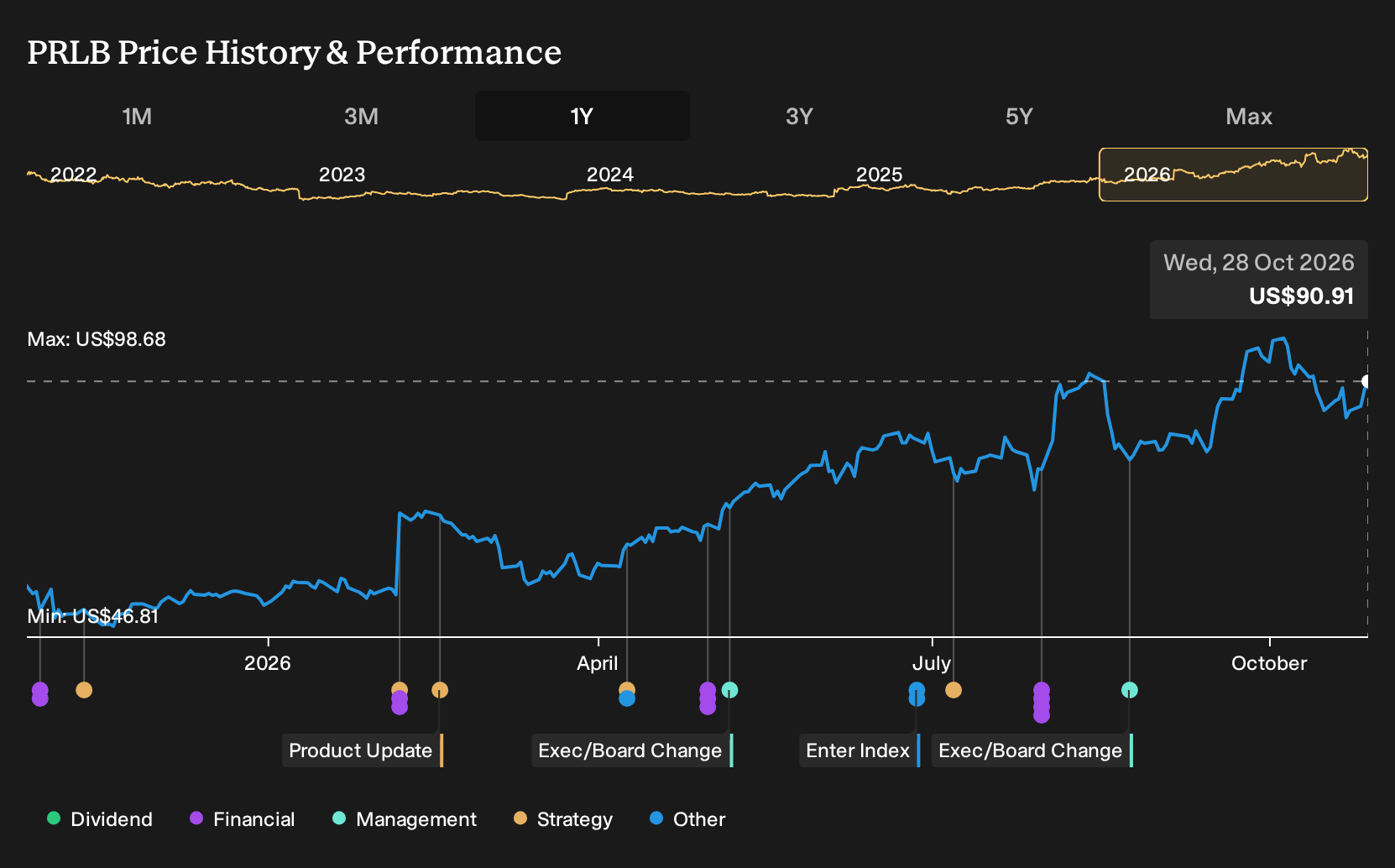Click the 2024 label in overview chart

click(x=610, y=175)
